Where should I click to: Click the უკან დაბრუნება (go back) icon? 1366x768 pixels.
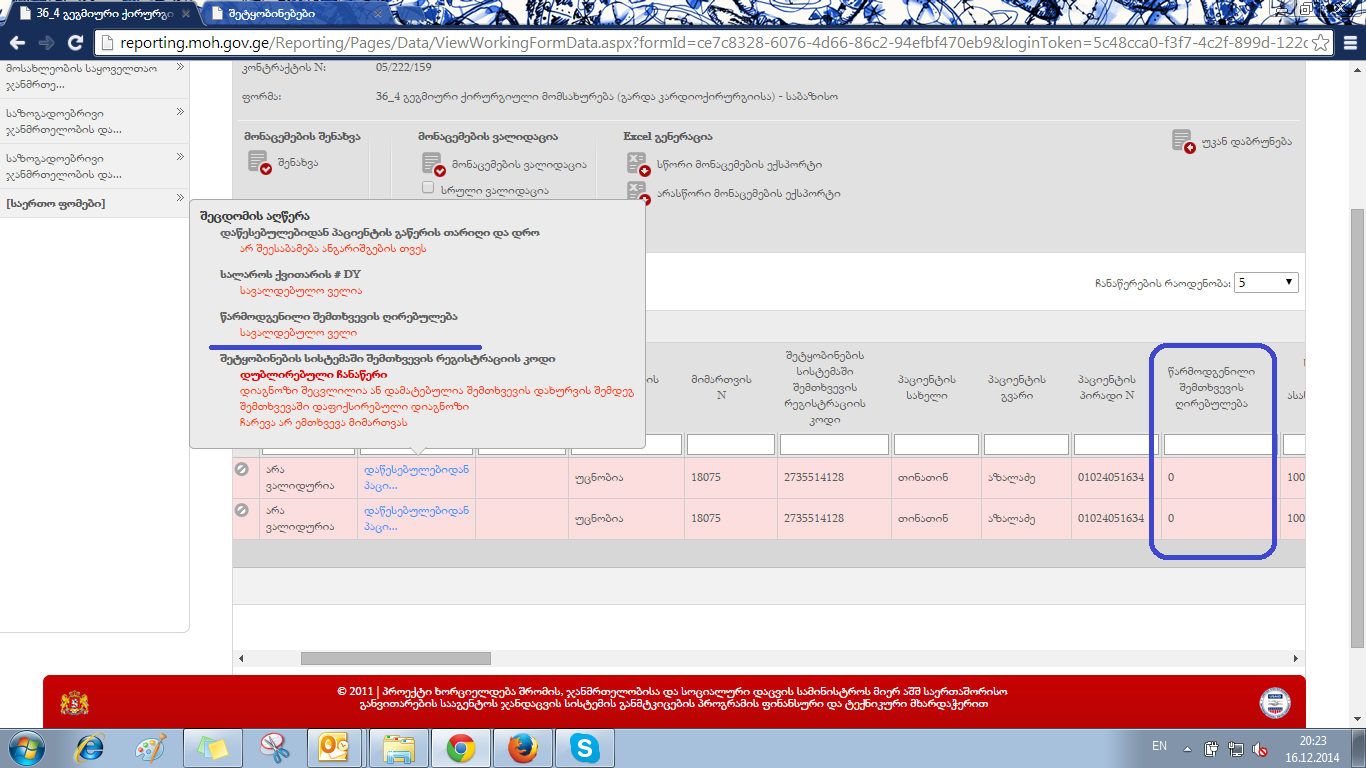tap(1184, 141)
